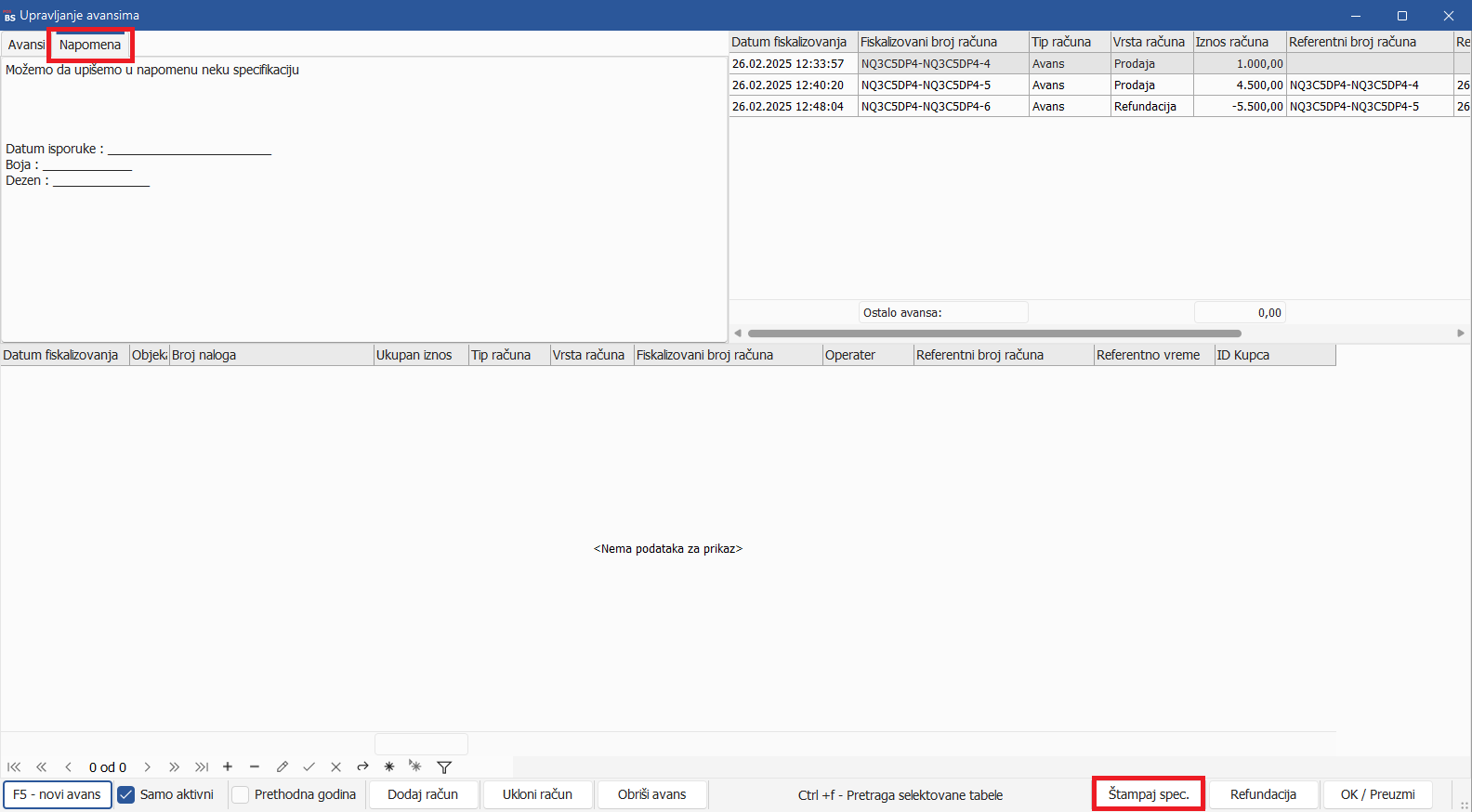Viewport: 1472px width, 812px height.
Task: Click inside the Napomena note text area
Action: (362, 251)
